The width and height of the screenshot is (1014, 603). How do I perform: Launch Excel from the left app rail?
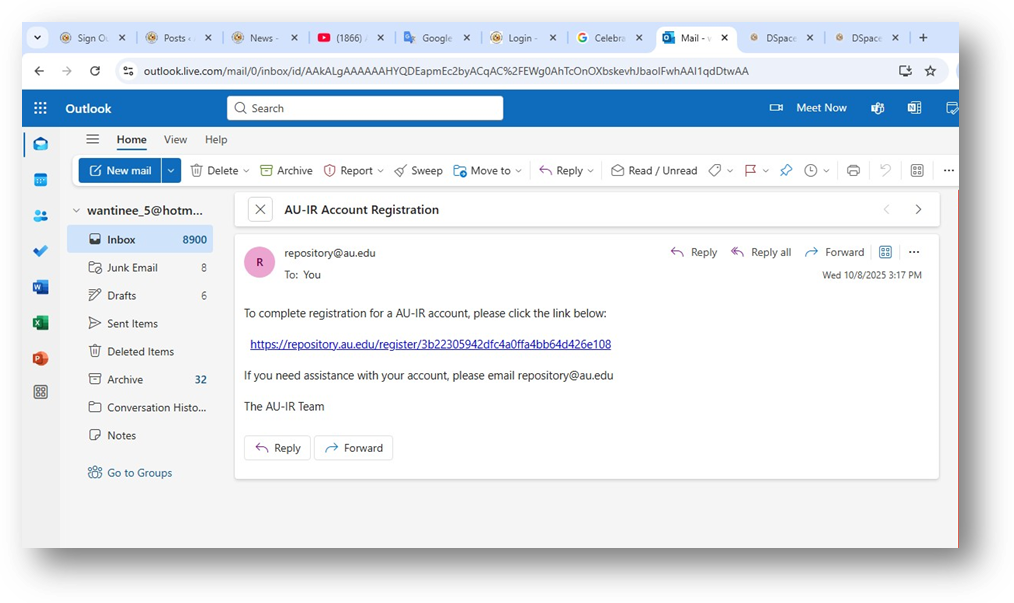41,323
